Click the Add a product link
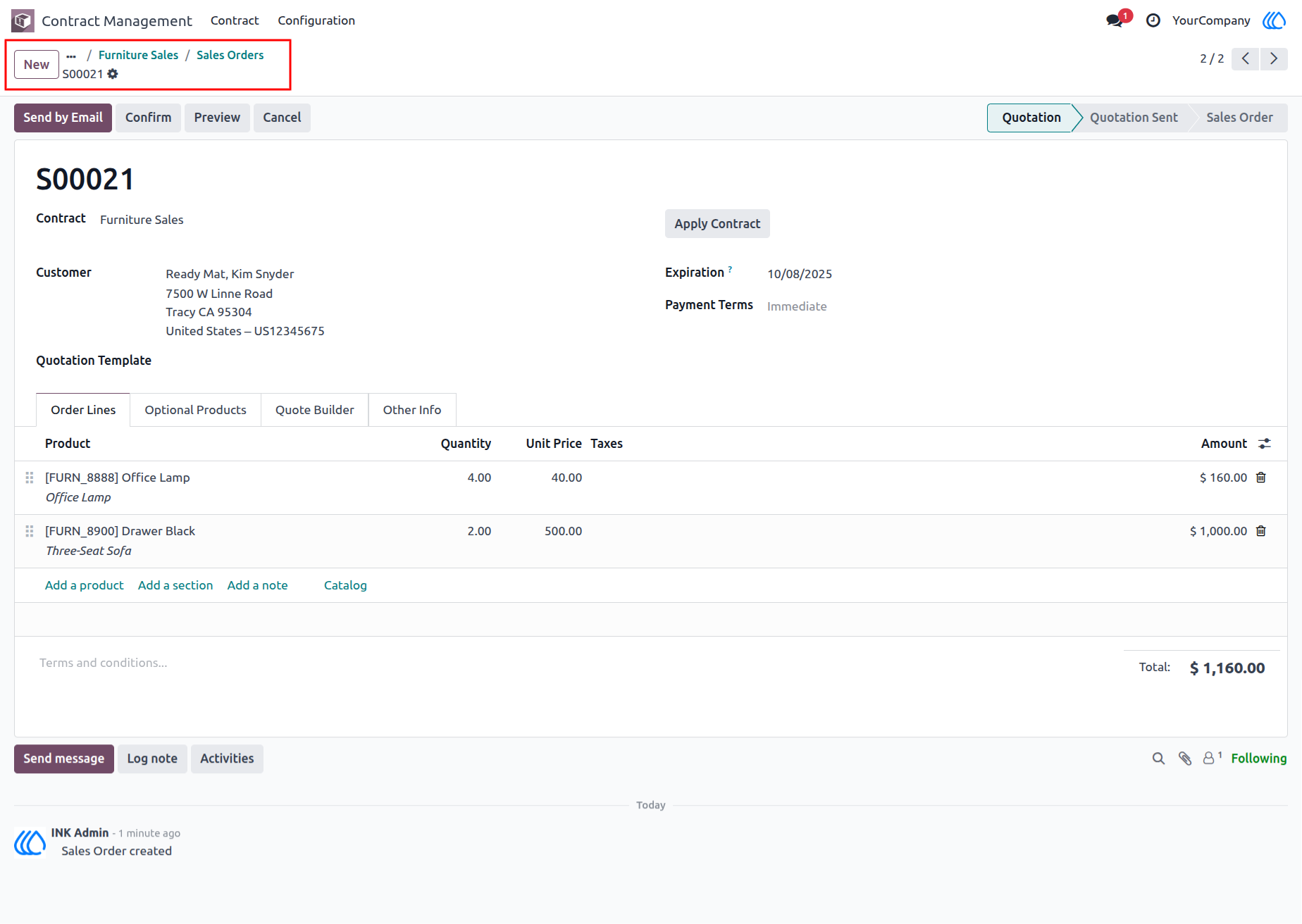The height and width of the screenshot is (924, 1302). (x=85, y=585)
